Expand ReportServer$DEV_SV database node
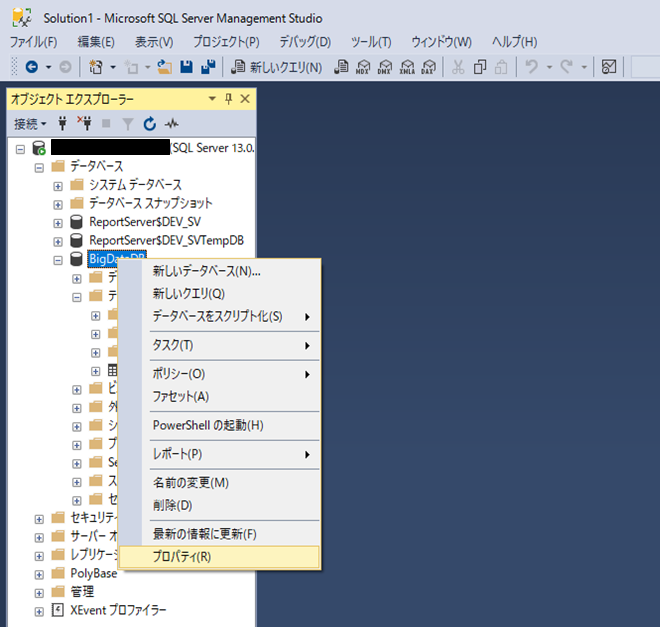The image size is (660, 627). 58,223
